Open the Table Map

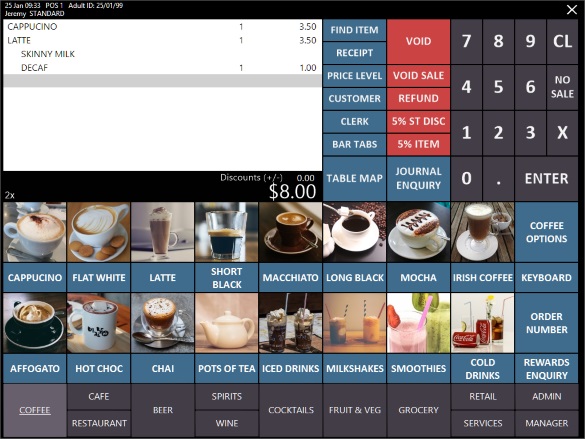tap(354, 178)
